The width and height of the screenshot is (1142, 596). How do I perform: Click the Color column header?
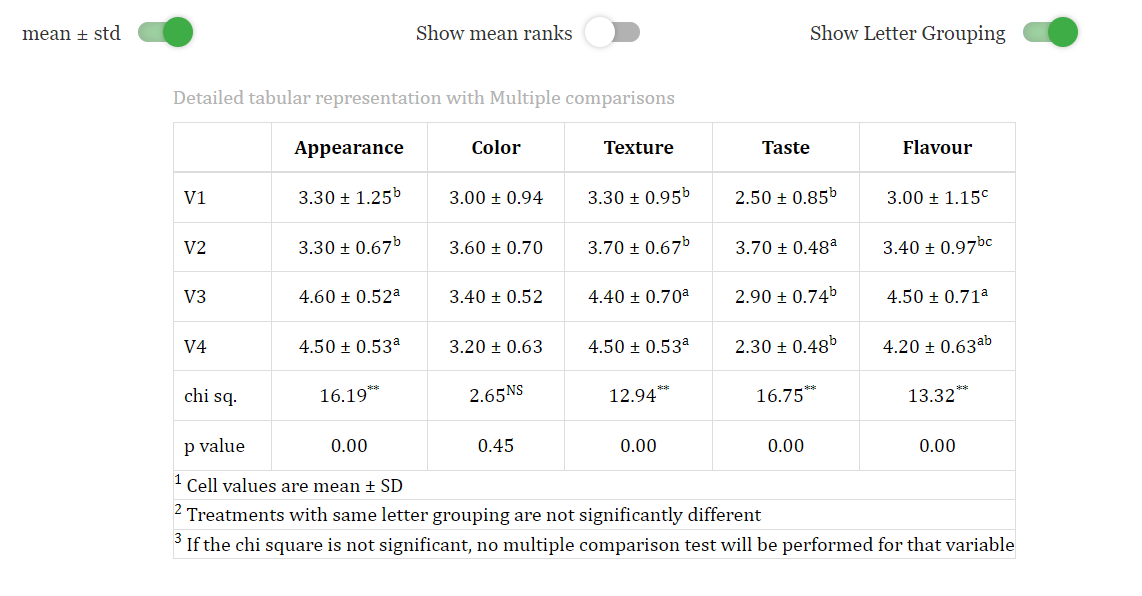pyautogui.click(x=495, y=148)
